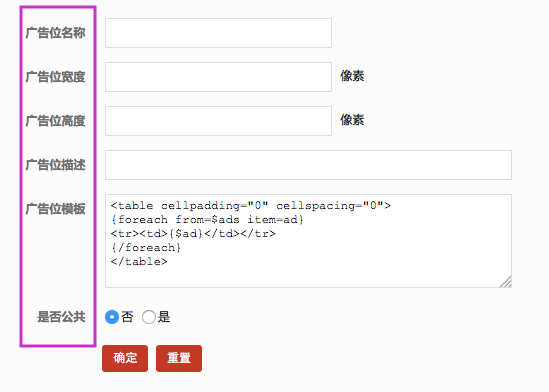Click inside the 广告位模板 textarea
Image resolution: width=549 pixels, height=392 pixels.
[308, 241]
